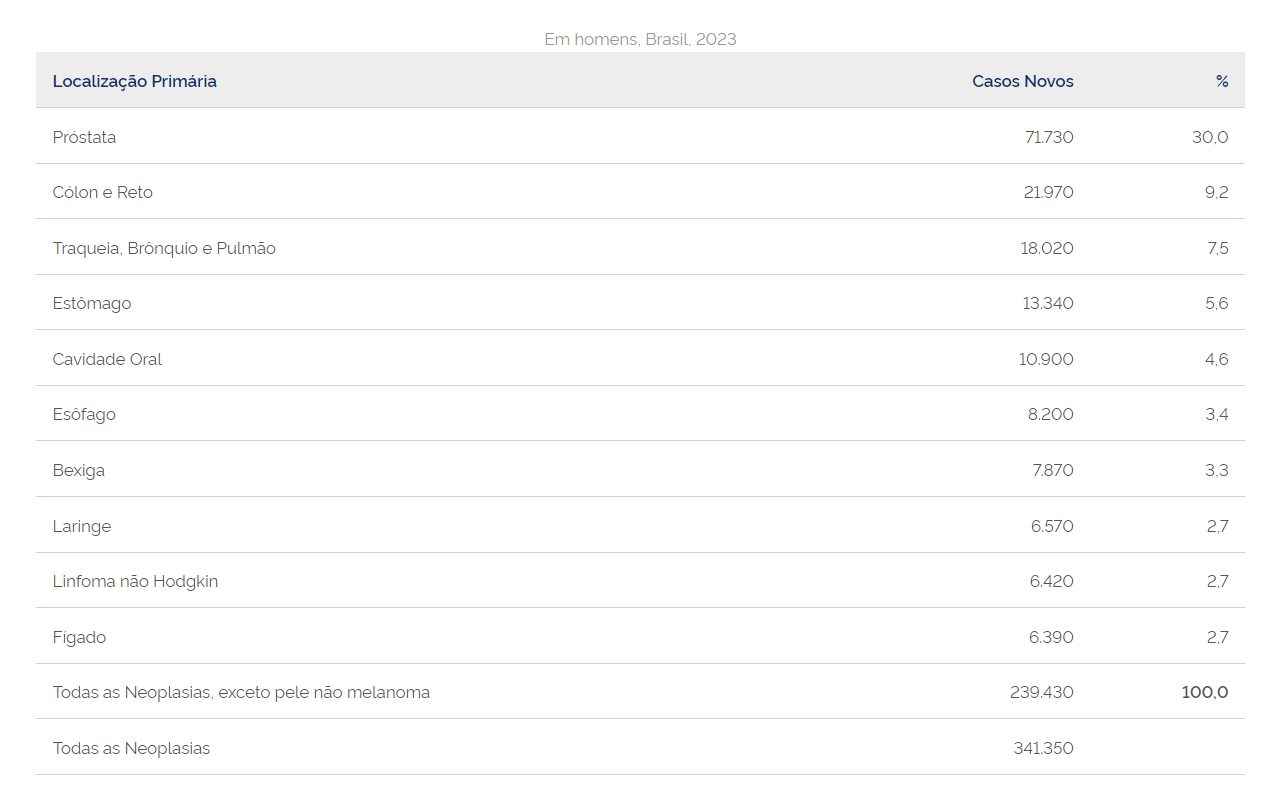Viewport: 1272px width, 811px height.
Task: Select the Próstata row label
Action: [84, 137]
